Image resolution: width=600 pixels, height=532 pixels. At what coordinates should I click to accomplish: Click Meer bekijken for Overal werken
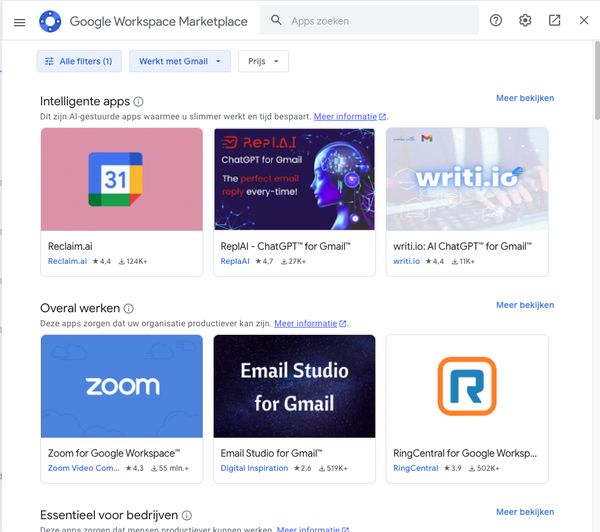pyautogui.click(x=525, y=305)
